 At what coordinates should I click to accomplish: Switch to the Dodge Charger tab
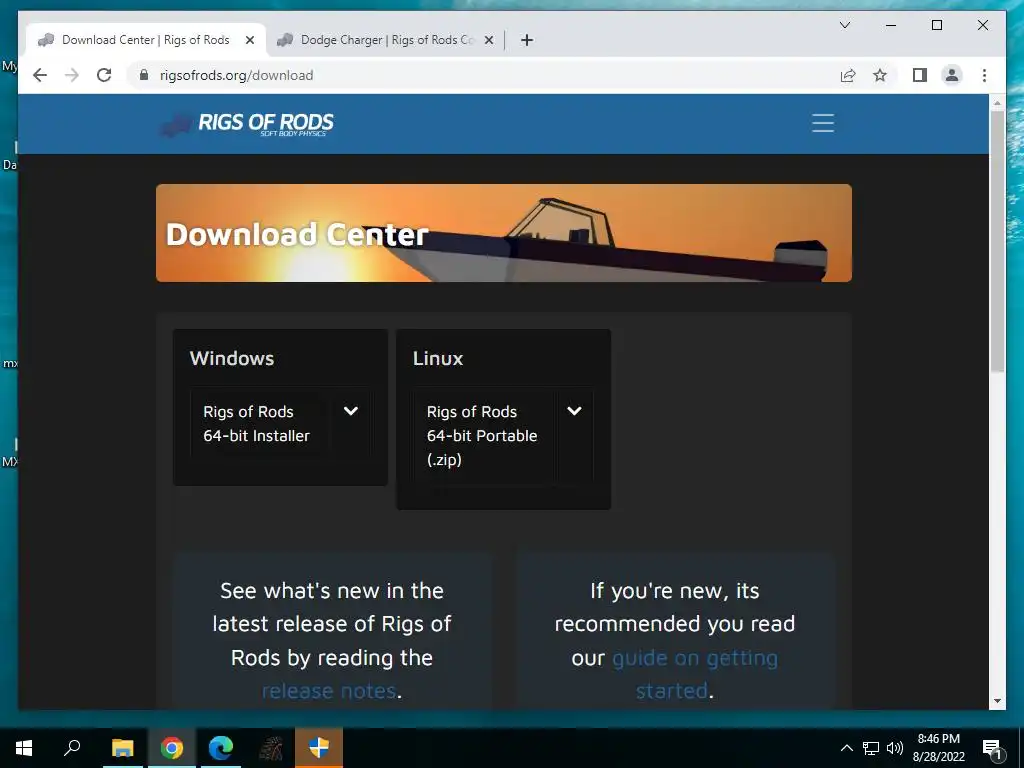tap(386, 40)
